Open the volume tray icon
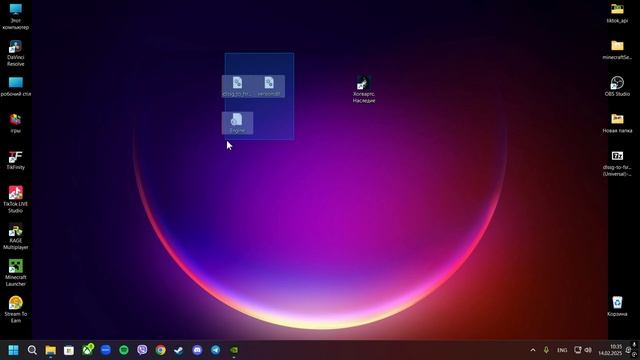640x360 pixels. (588, 350)
